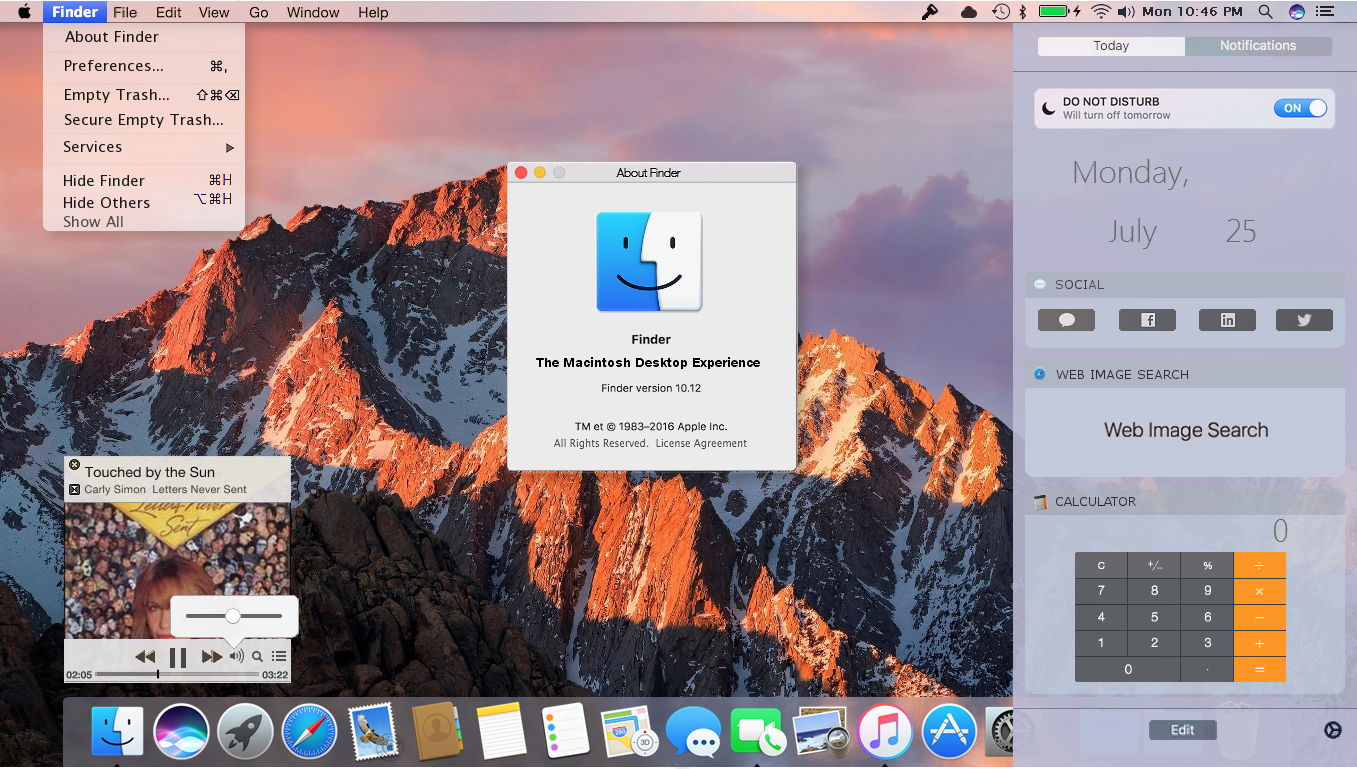
Task: Click the Facebook social button
Action: click(x=1147, y=320)
